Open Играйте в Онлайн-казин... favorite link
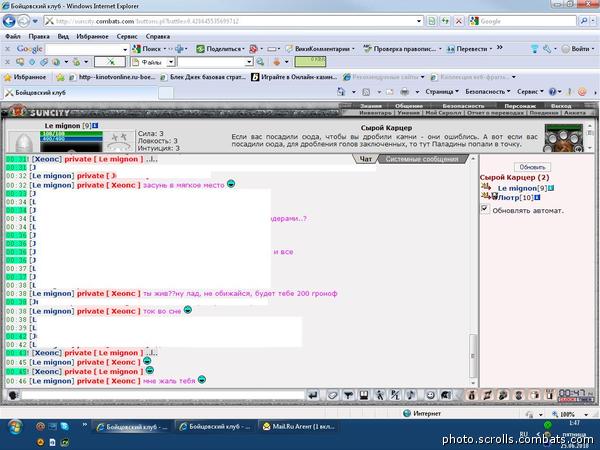Screen dimensions: 600x450 click(x=294, y=77)
